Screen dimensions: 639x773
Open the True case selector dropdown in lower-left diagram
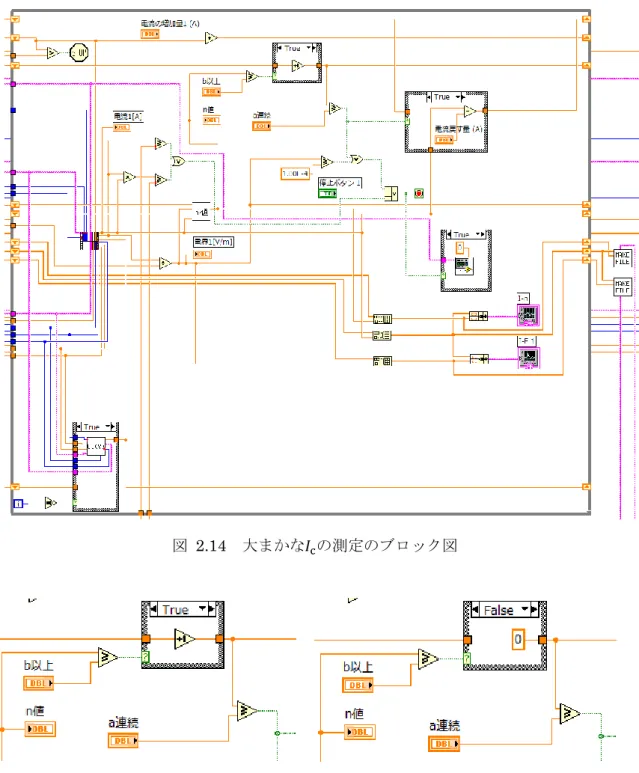203,609
